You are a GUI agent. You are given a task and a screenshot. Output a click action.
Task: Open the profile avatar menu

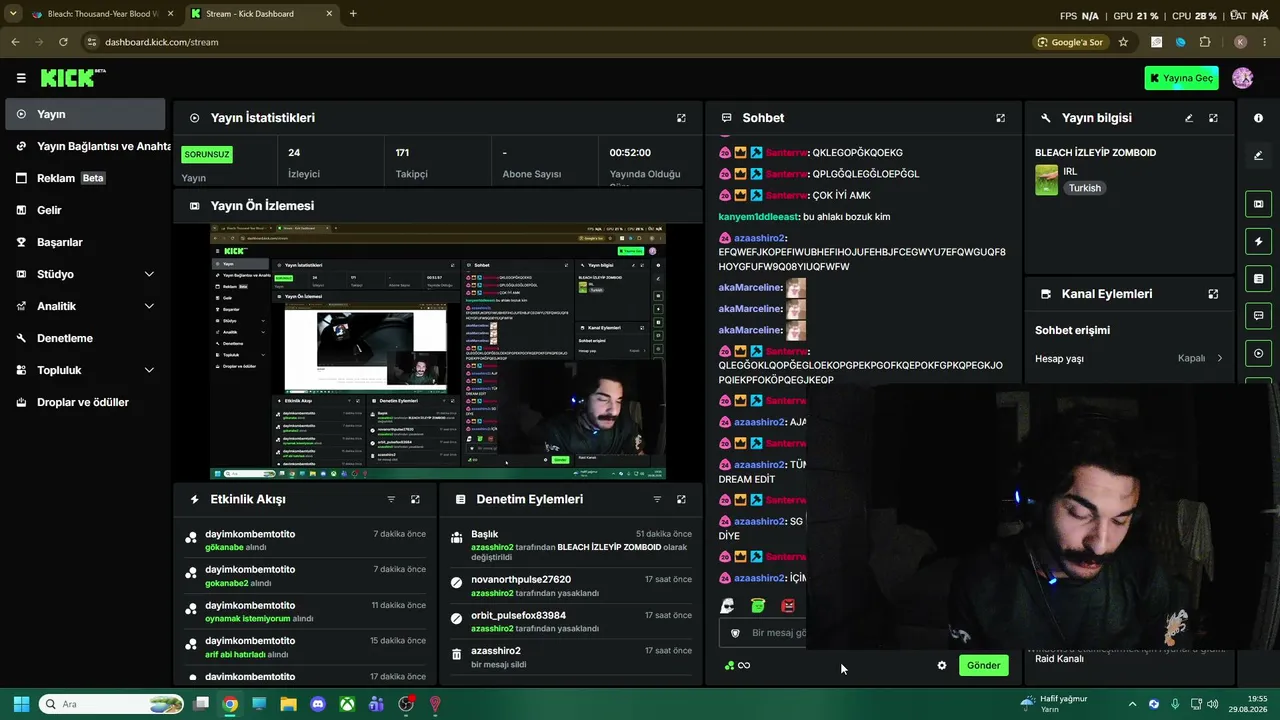pyautogui.click(x=1242, y=78)
